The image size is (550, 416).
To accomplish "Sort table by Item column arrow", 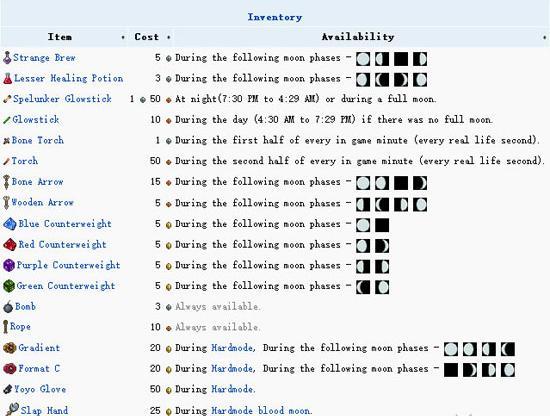I will coord(123,37).
